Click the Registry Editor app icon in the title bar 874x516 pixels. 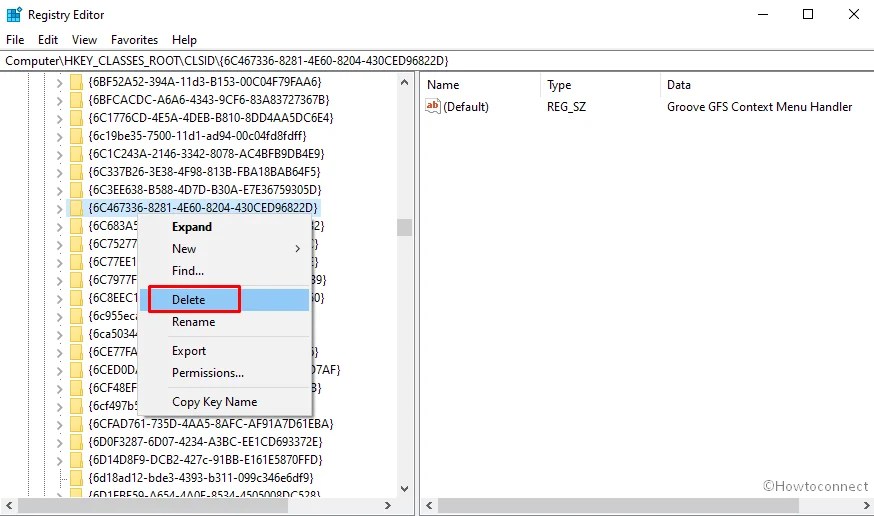(x=14, y=14)
